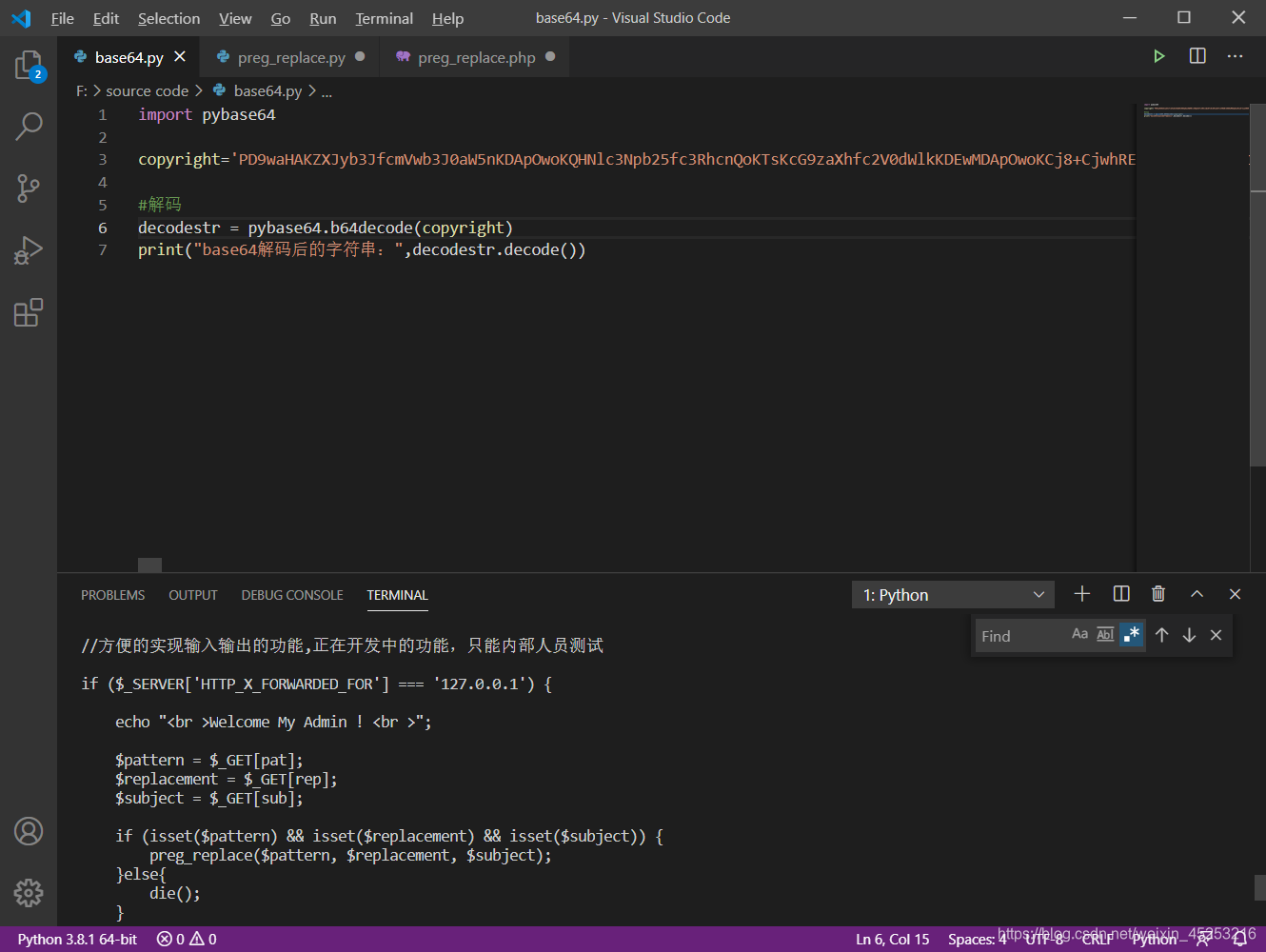Screen dimensions: 1266x952
Task: Open notifications bell in status bar
Action: pyautogui.click(x=1239, y=939)
